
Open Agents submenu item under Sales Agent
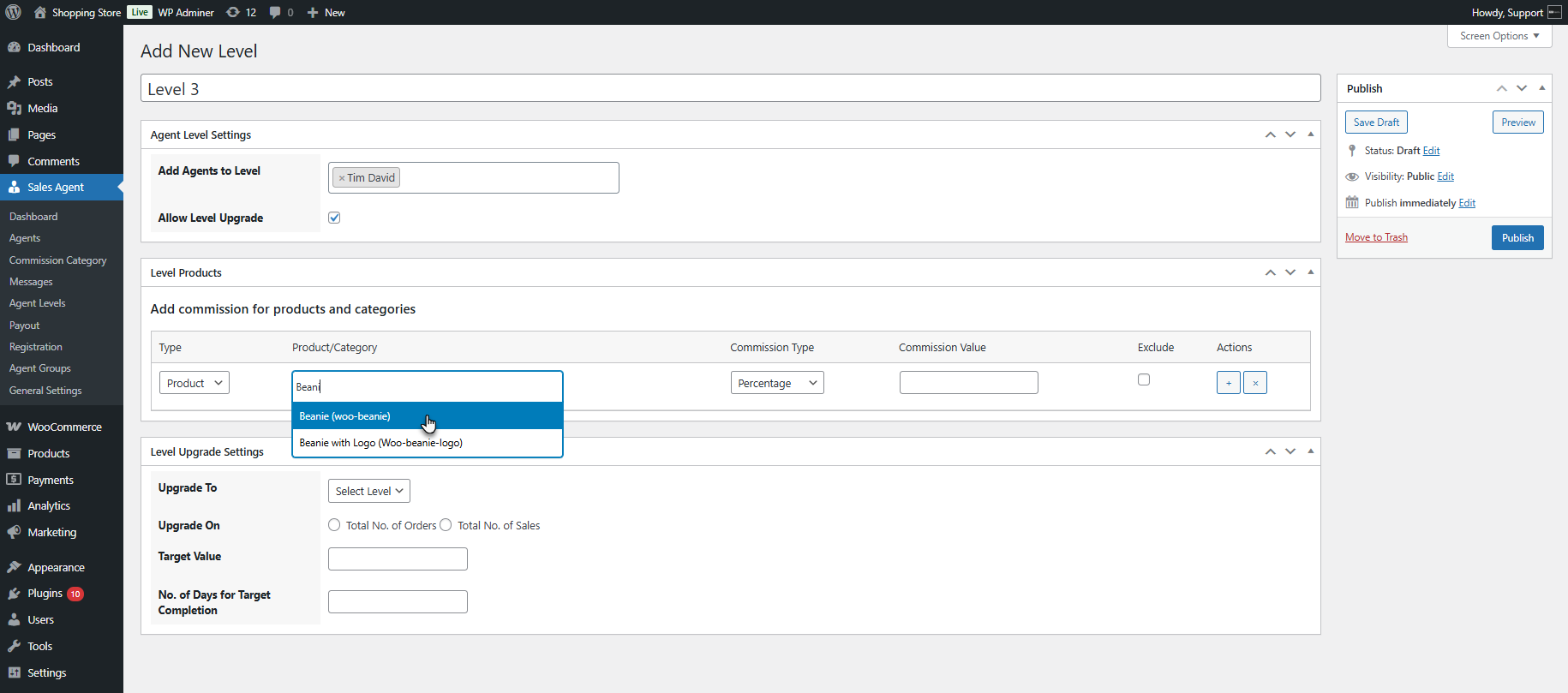(25, 238)
